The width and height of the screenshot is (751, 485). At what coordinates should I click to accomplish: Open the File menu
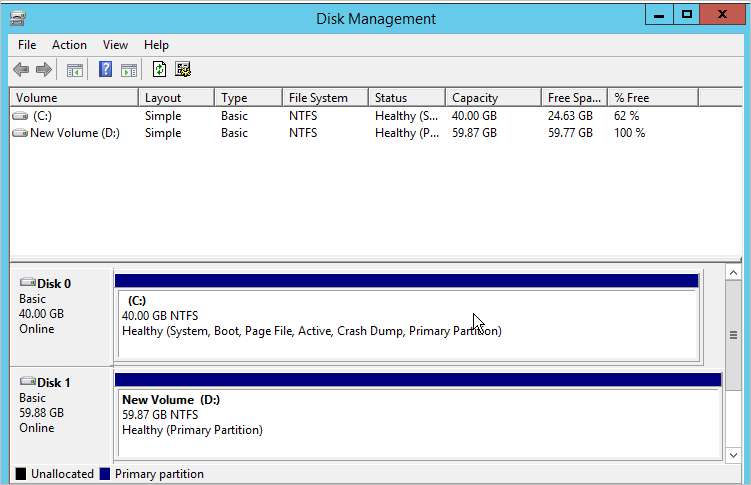(27, 45)
